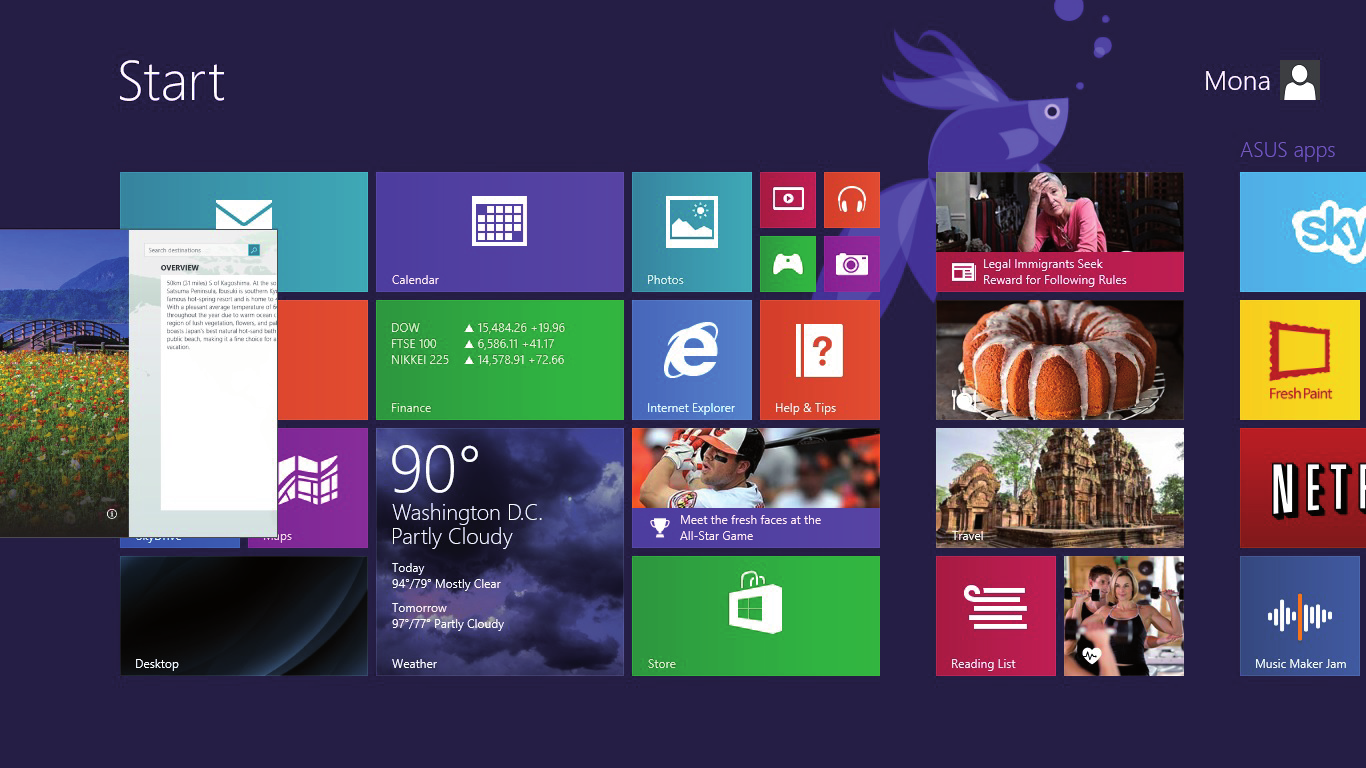Open the Finance tile with stock indices
The height and width of the screenshot is (768, 1366).
(500, 360)
